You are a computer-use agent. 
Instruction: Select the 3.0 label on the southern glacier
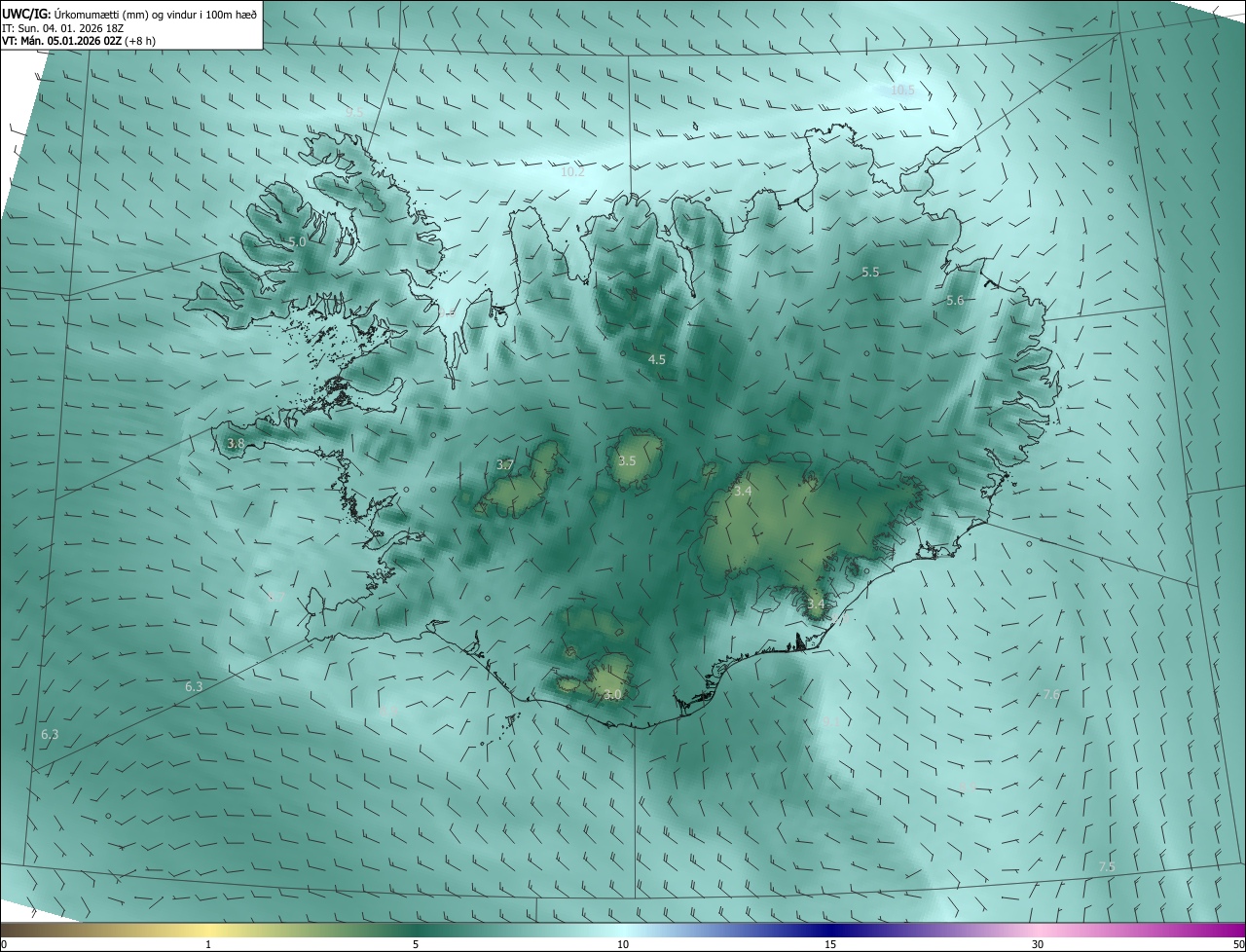[612, 695]
